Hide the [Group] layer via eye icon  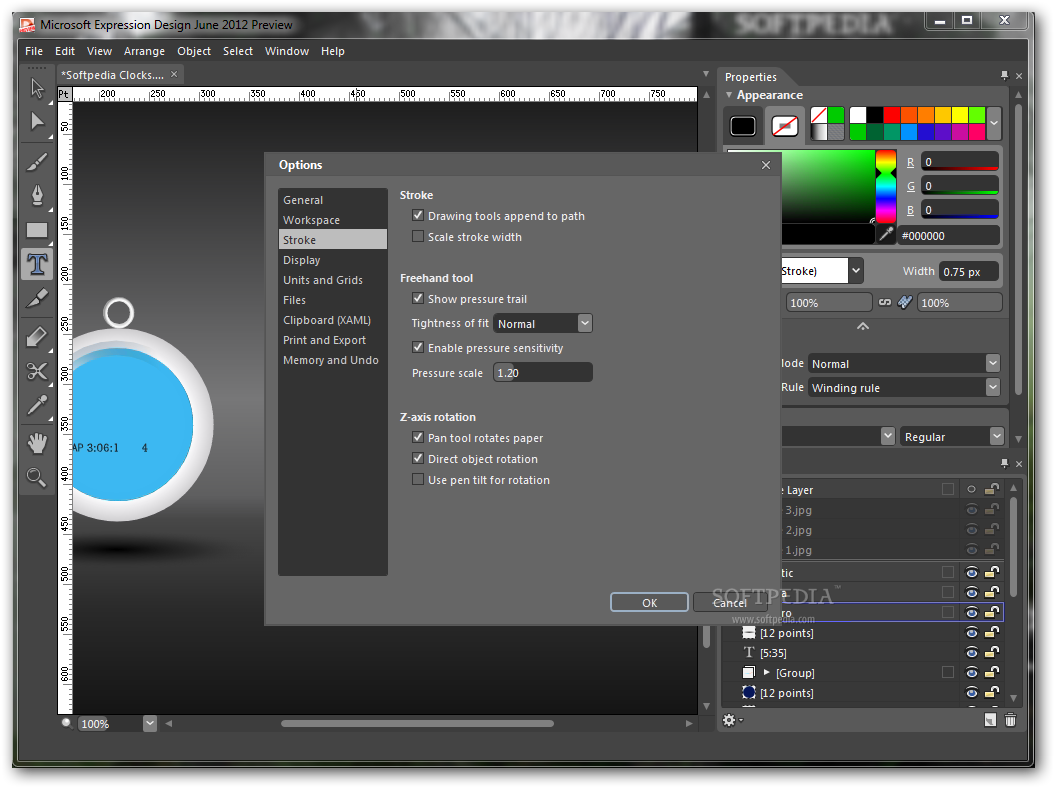pos(972,672)
